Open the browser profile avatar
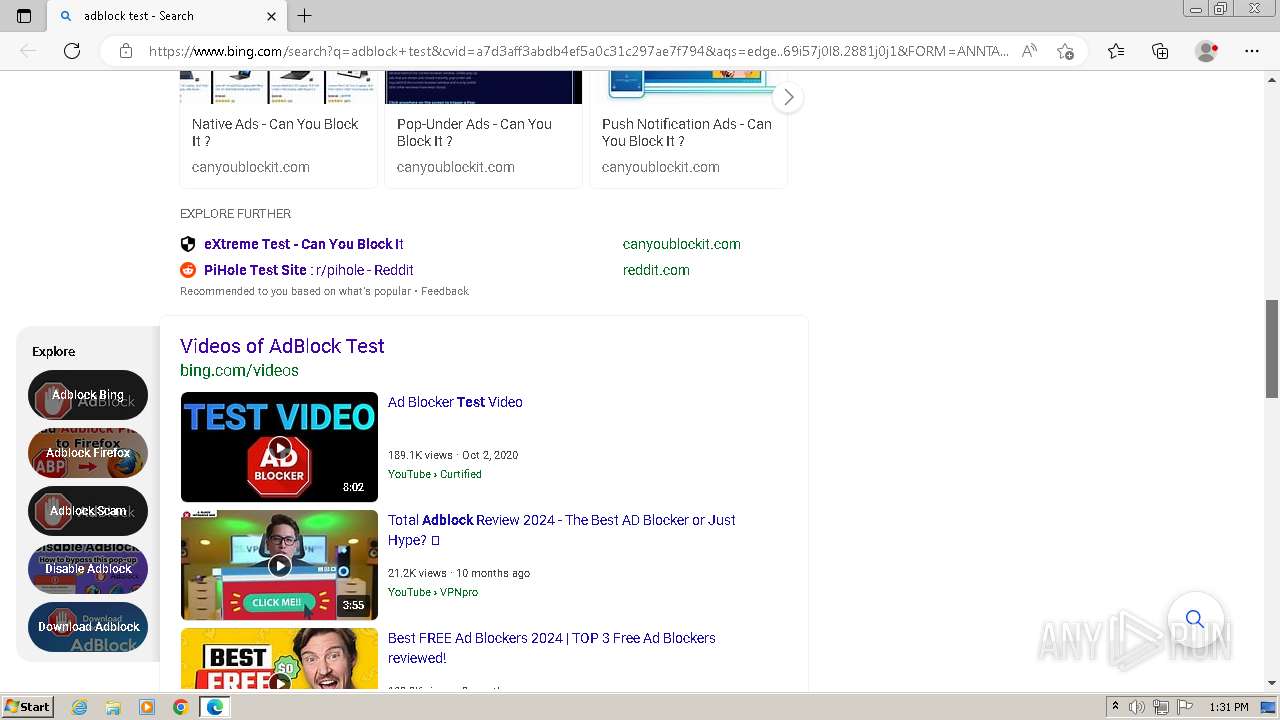 (1207, 51)
